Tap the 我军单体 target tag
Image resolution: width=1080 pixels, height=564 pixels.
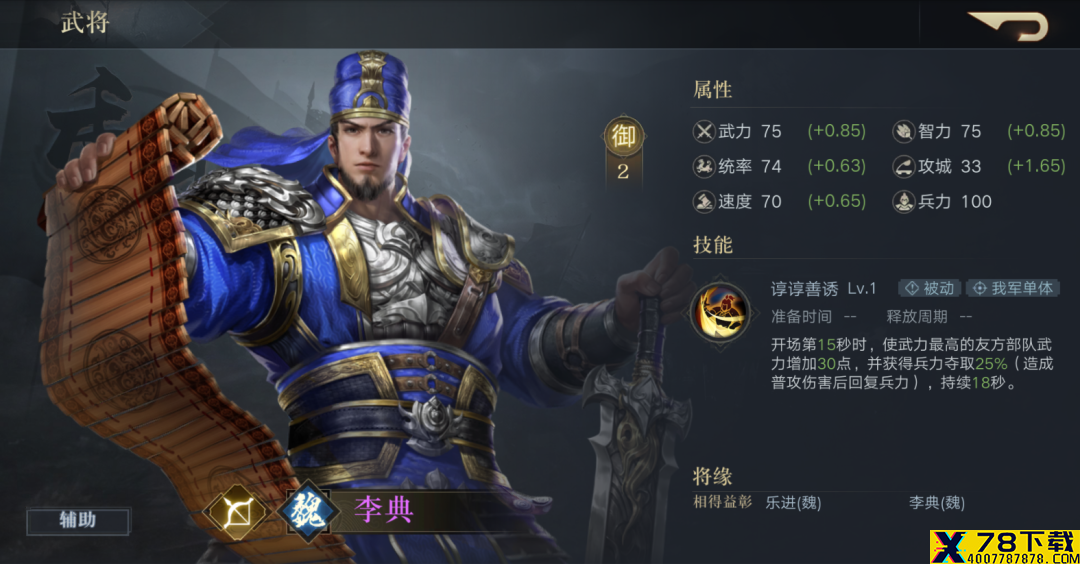pos(1012,289)
